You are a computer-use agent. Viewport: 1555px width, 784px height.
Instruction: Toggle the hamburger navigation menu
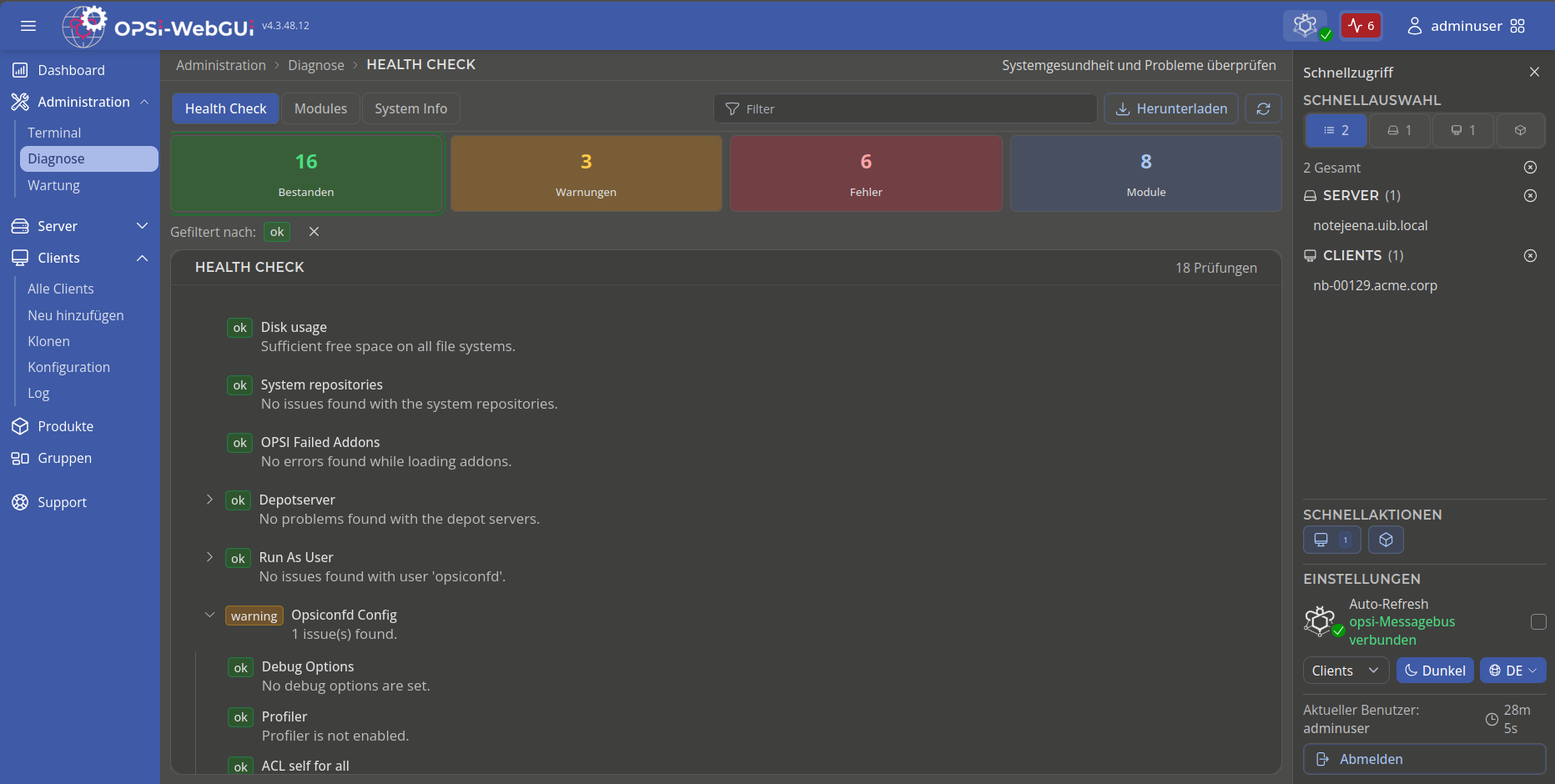point(28,26)
